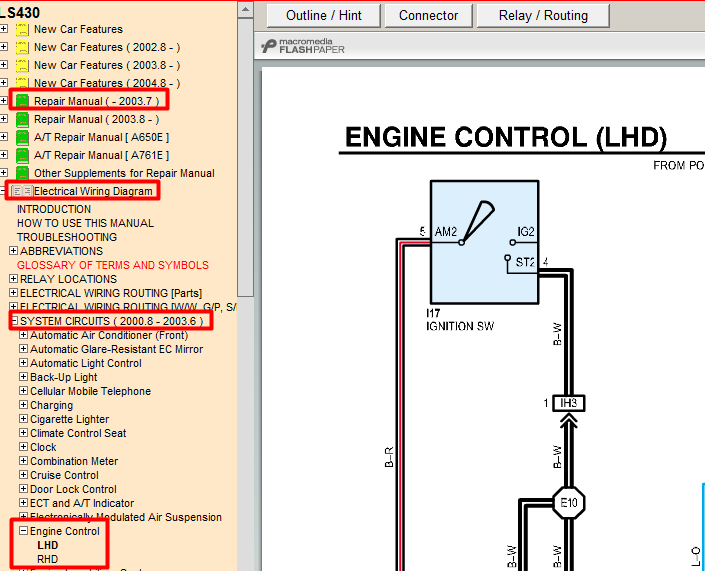The width and height of the screenshot is (705, 571).
Task: Expand Automatic Air Conditioner (Front) node
Action: pos(23,335)
